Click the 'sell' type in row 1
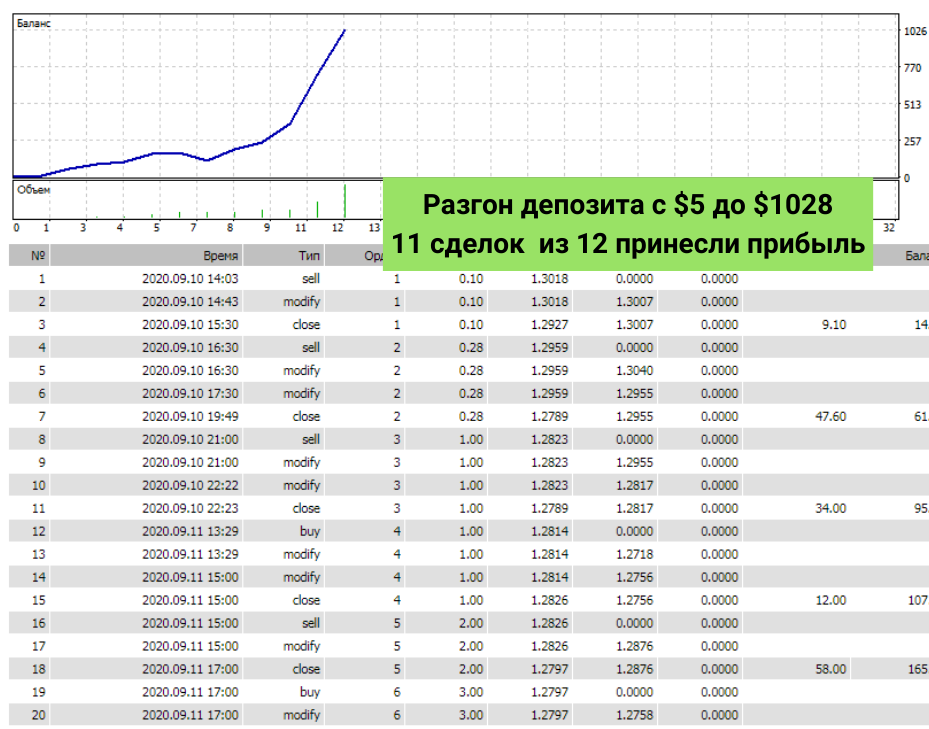This screenshot has width=929, height=729. tap(311, 279)
